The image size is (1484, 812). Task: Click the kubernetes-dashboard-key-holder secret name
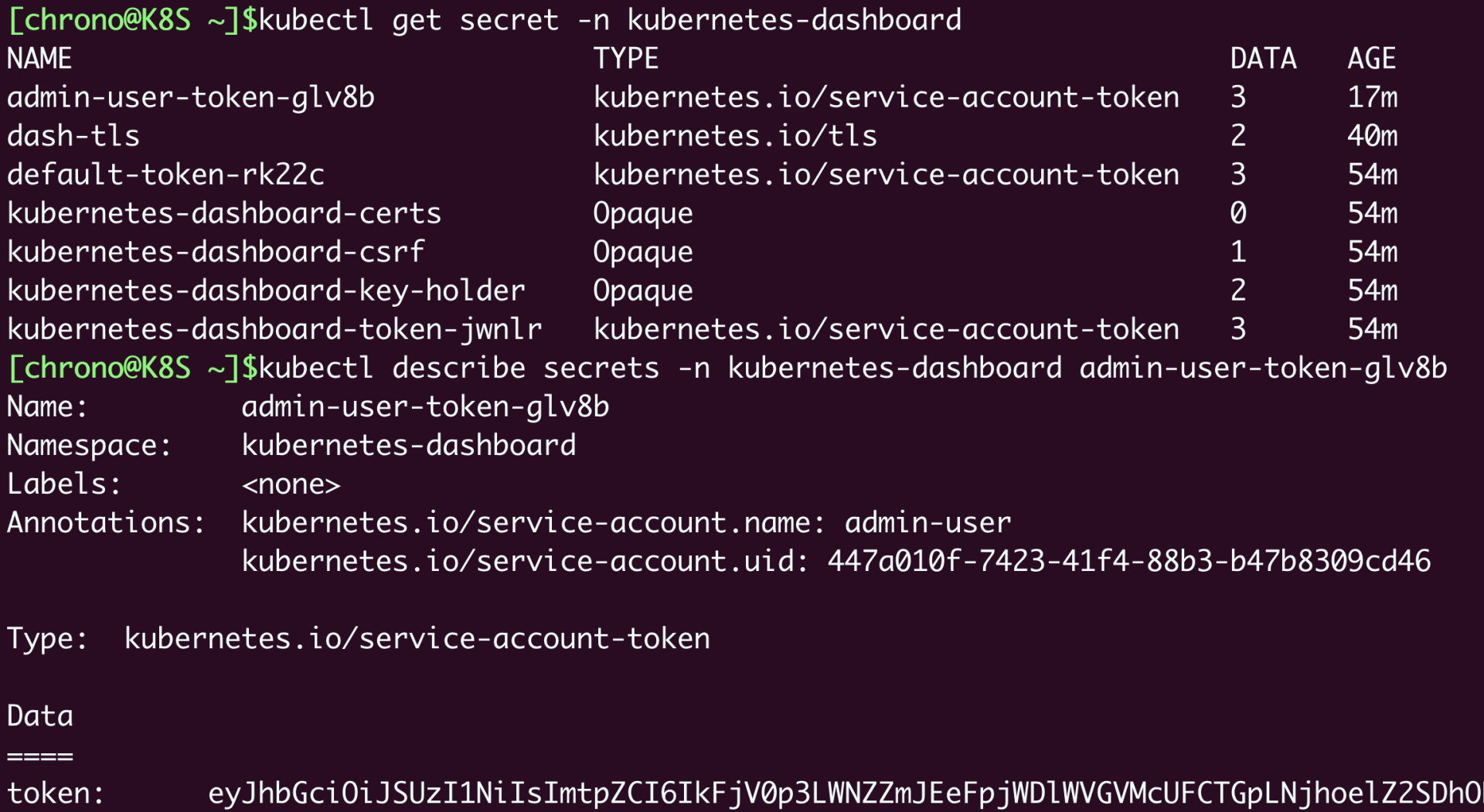(x=266, y=290)
